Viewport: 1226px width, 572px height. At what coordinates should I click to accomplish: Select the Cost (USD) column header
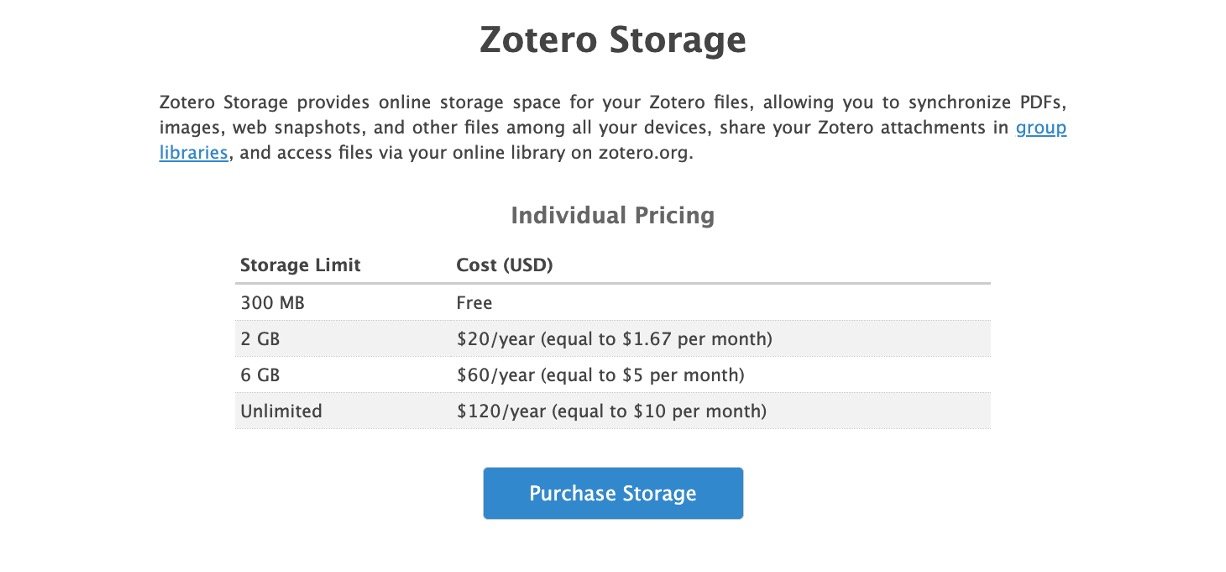coord(504,265)
